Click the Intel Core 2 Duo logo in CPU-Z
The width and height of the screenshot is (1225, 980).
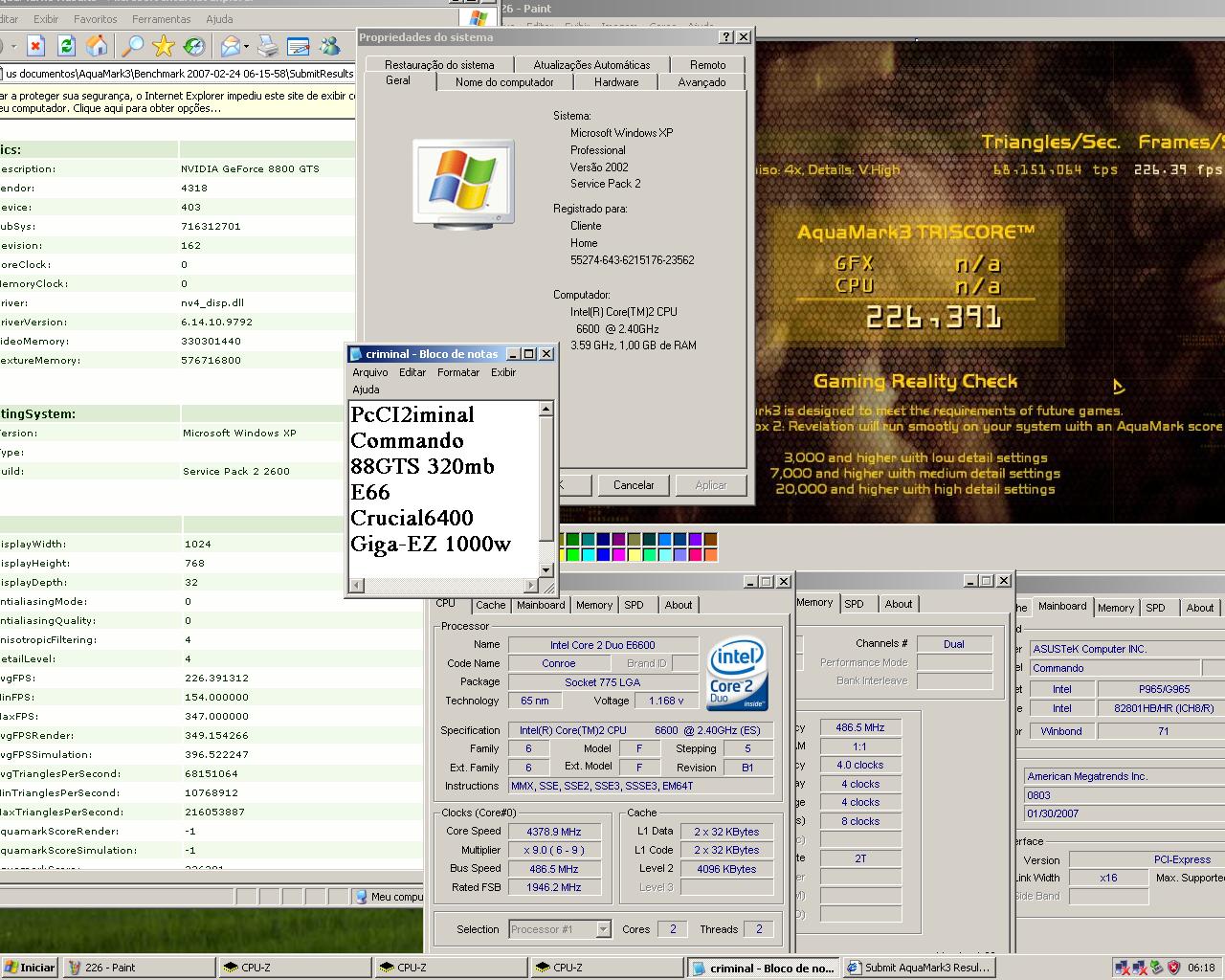coord(738,675)
